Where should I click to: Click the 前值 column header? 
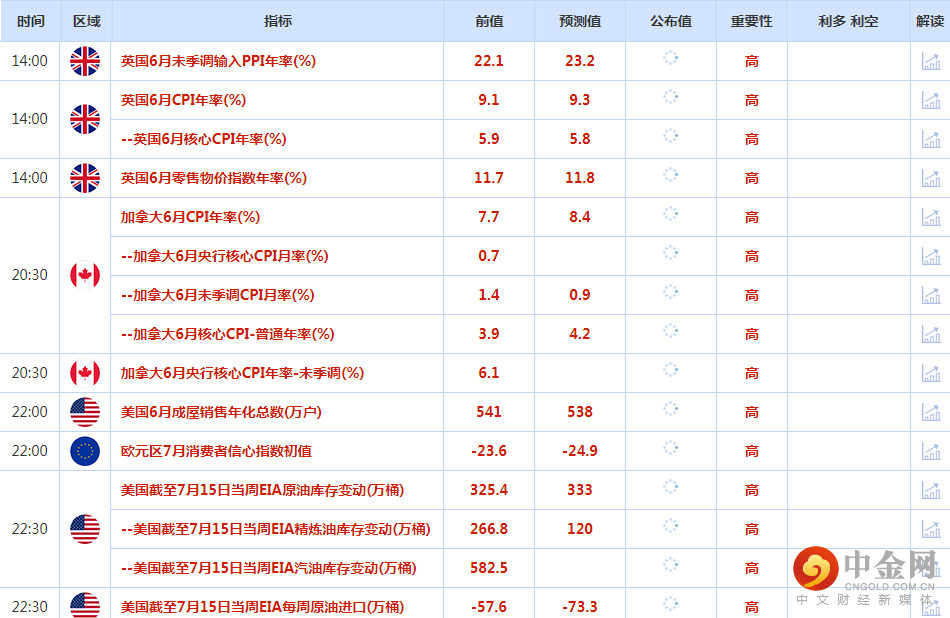(x=489, y=21)
